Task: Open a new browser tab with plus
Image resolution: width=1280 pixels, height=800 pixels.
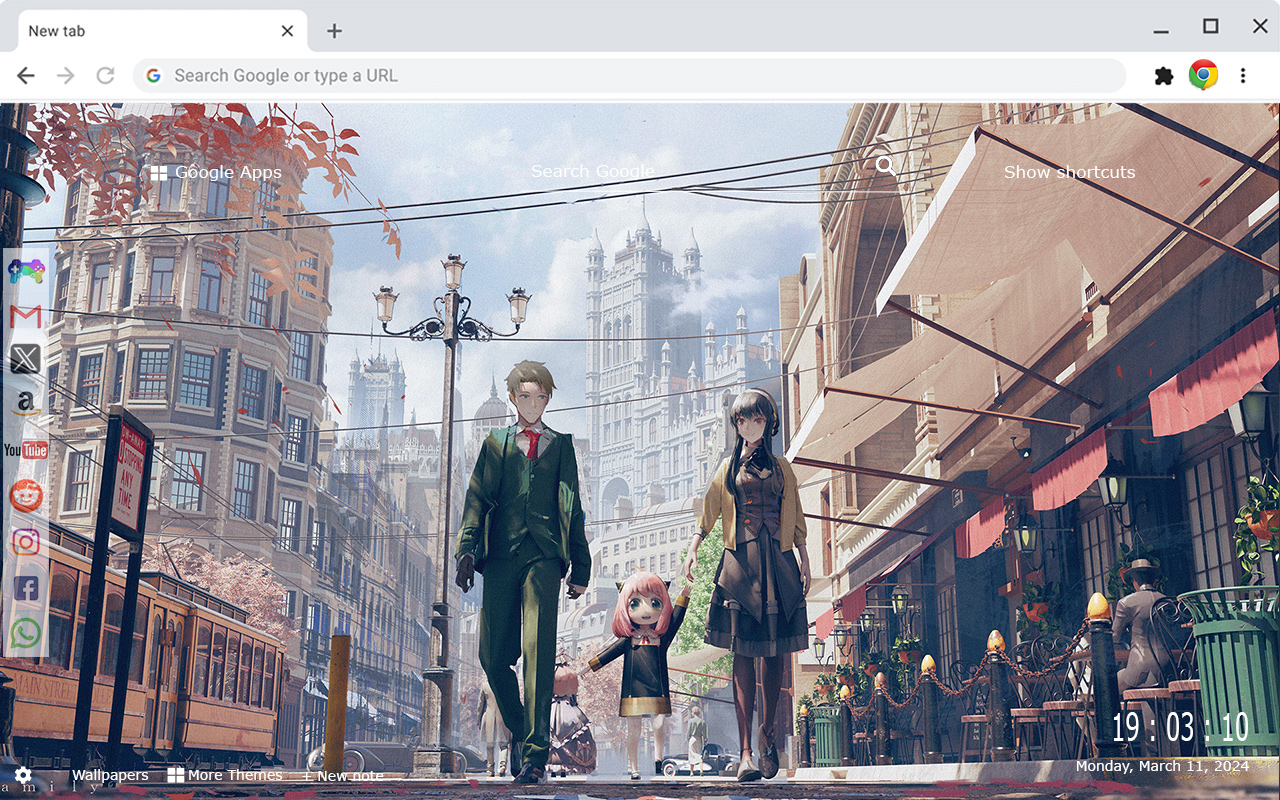Action: point(333,31)
